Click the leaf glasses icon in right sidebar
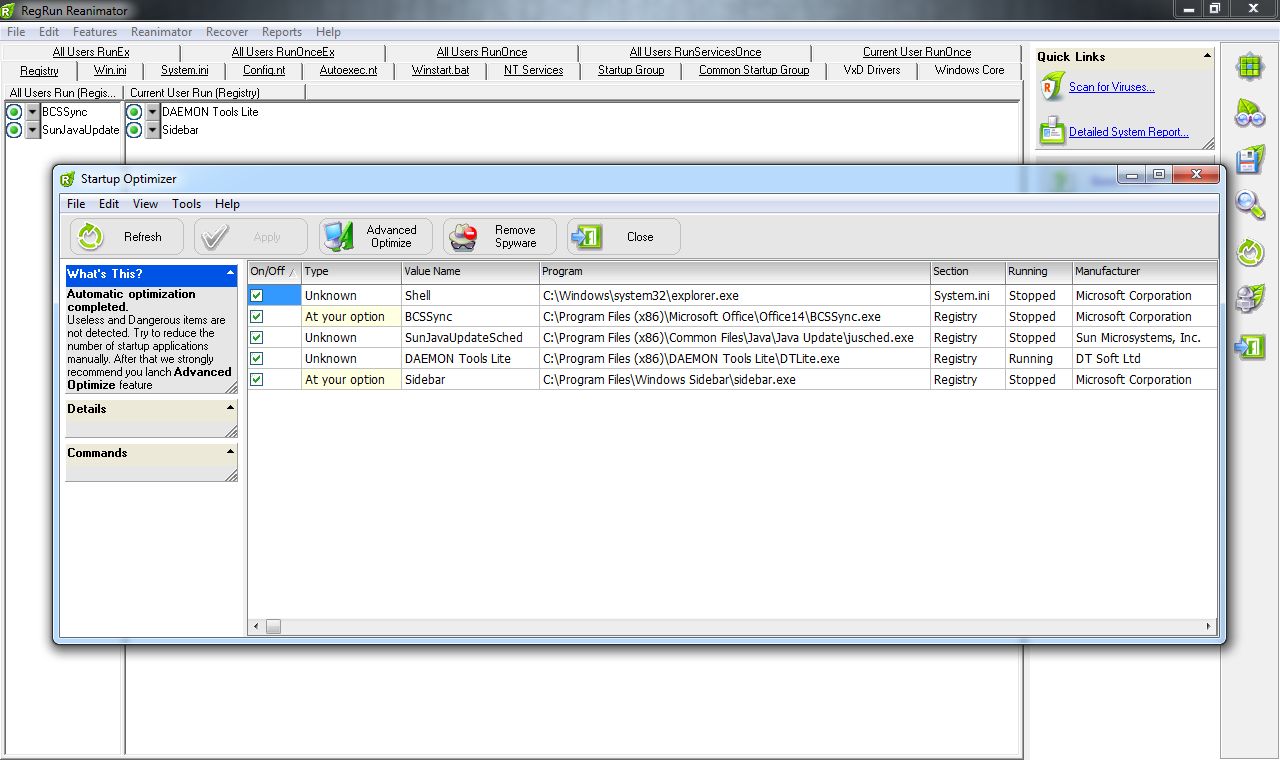 pyautogui.click(x=1250, y=113)
